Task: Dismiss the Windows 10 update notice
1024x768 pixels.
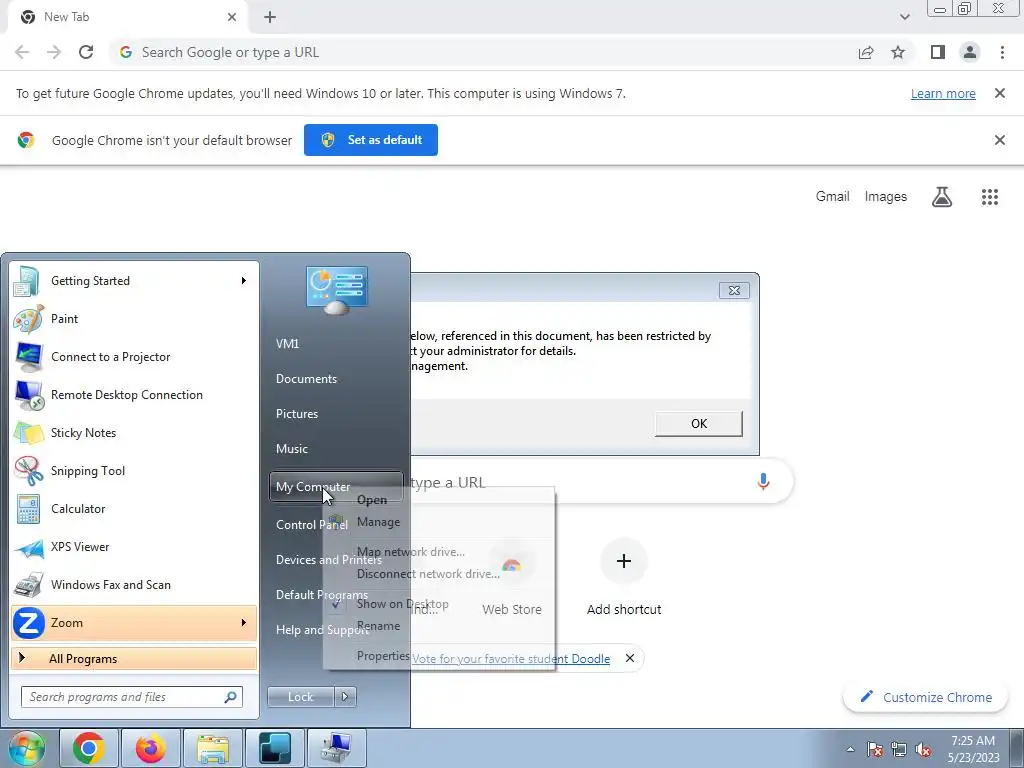Action: click(x=999, y=93)
